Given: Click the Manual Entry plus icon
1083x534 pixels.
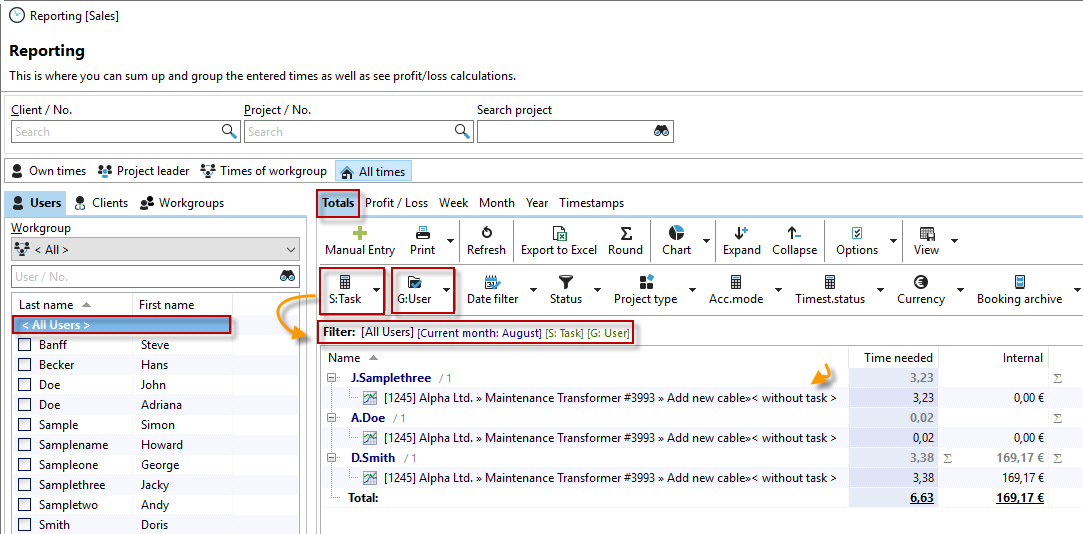Looking at the screenshot, I should tap(360, 233).
